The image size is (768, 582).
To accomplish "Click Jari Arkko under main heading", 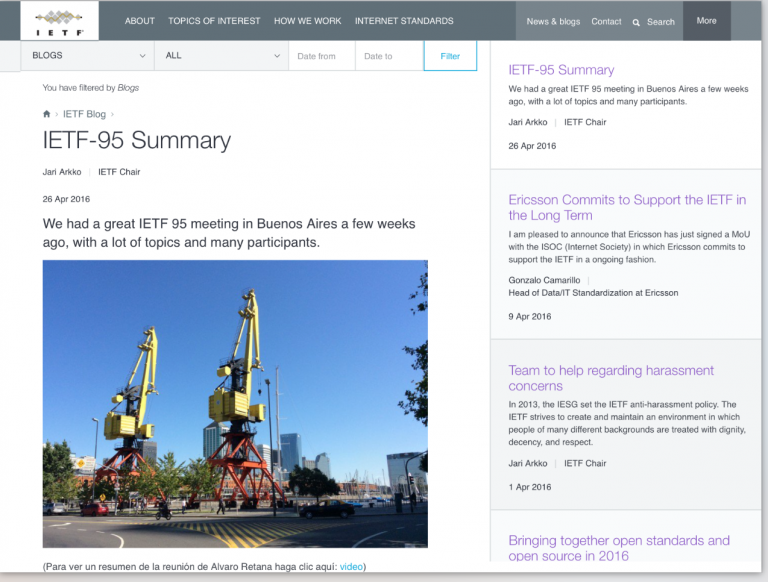I will pyautogui.click(x=62, y=172).
